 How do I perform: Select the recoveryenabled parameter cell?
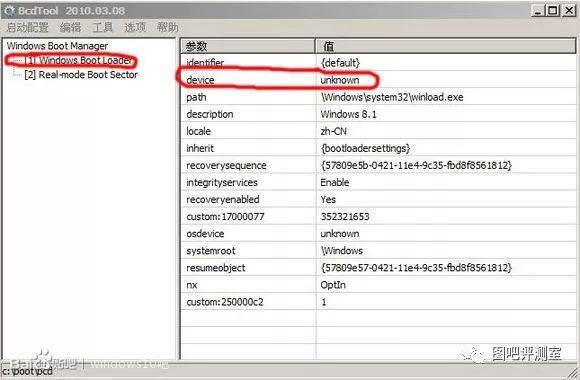pyautogui.click(x=249, y=199)
